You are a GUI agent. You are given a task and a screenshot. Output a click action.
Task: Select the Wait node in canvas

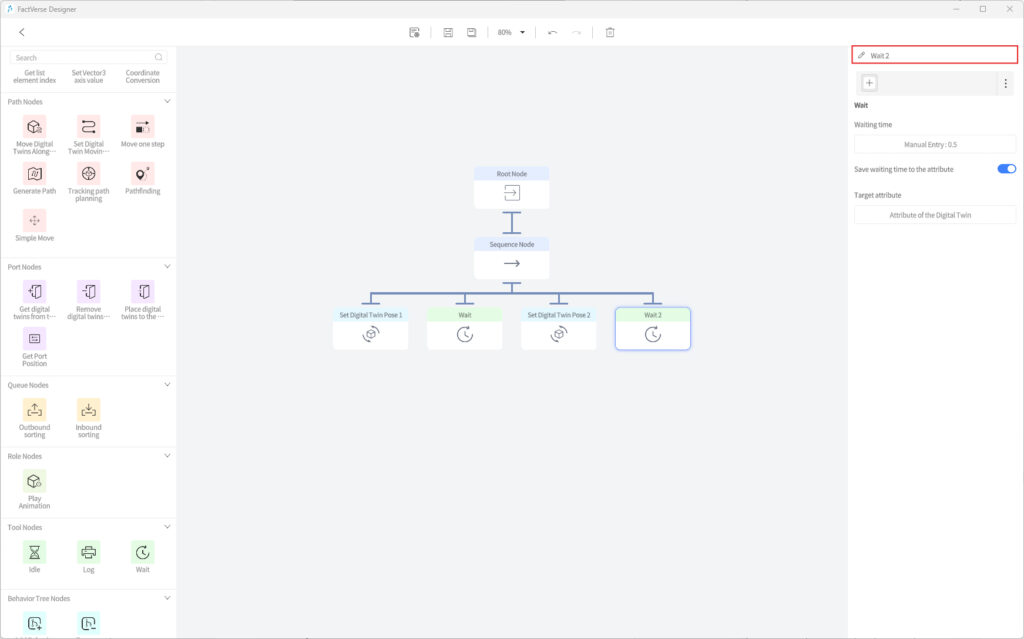[464, 329]
